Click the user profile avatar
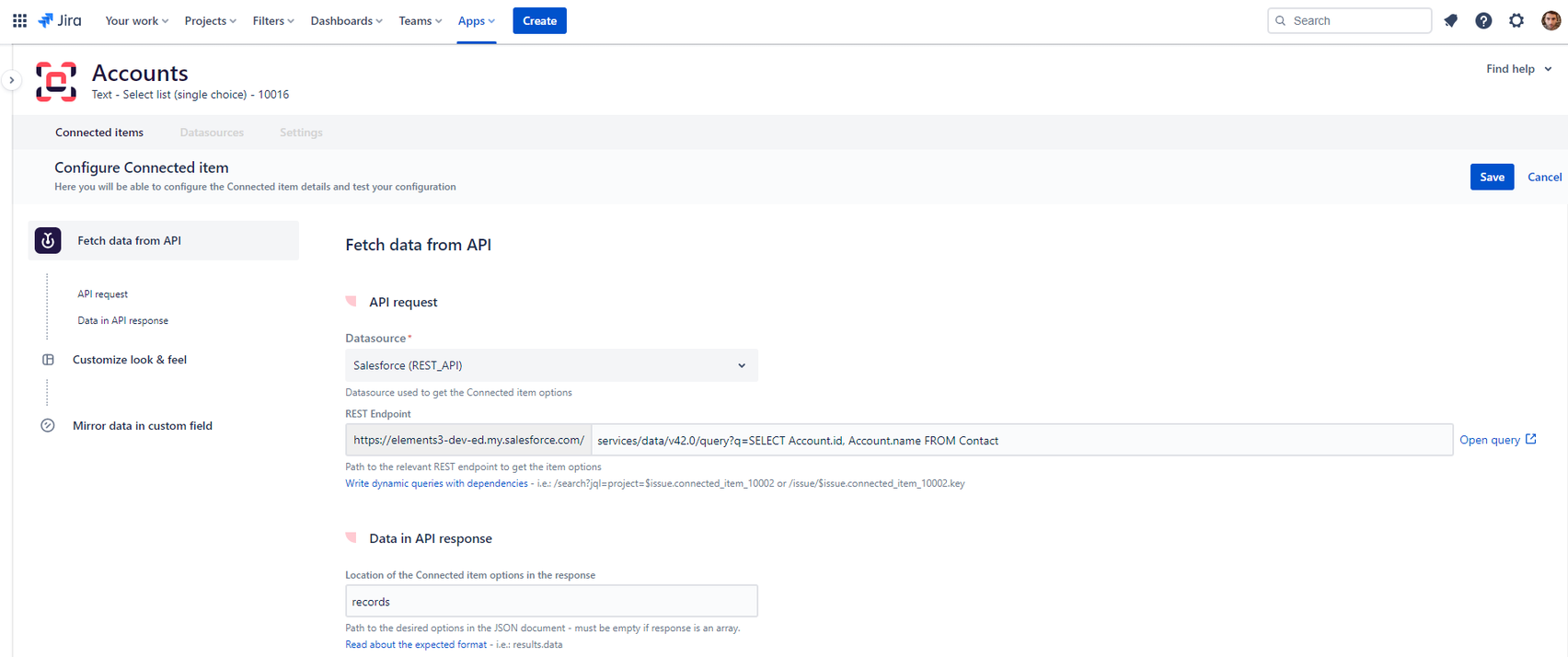Image resolution: width=1568 pixels, height=657 pixels. (x=1551, y=20)
